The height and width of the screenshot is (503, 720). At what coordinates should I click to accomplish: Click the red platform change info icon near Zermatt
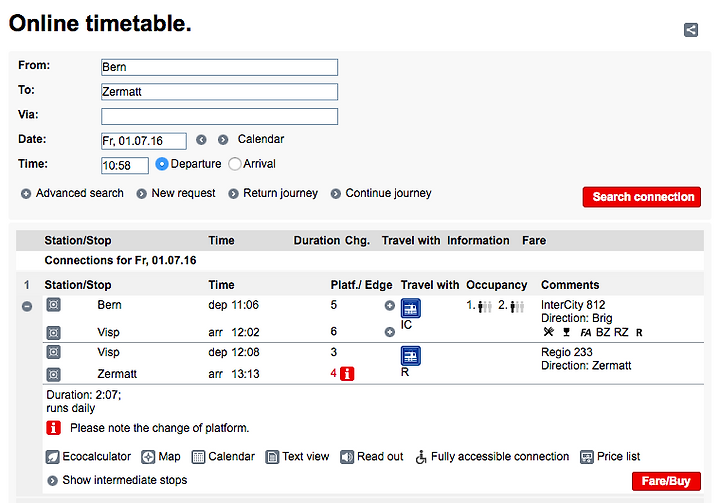(347, 374)
